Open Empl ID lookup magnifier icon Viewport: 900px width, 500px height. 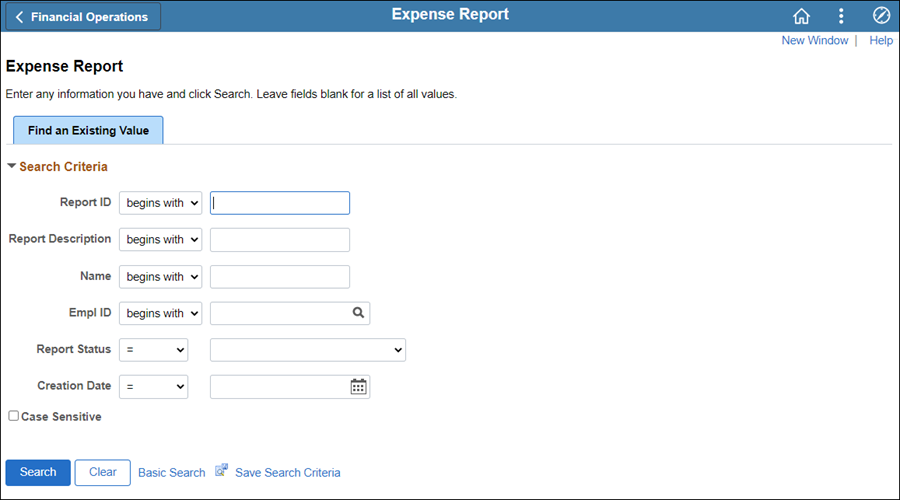coord(358,313)
